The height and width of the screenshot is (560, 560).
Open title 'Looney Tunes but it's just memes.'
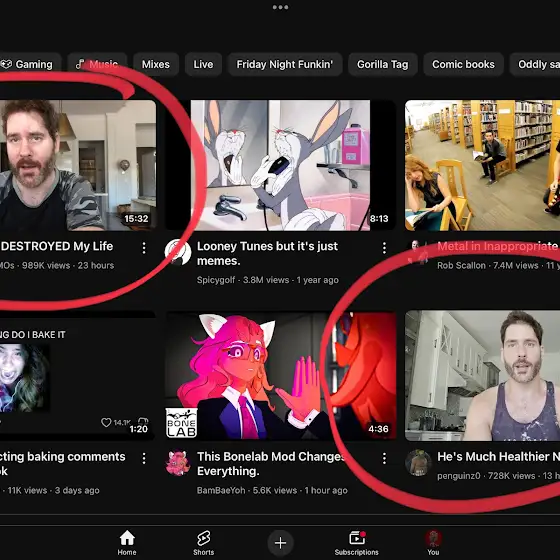tap(267, 254)
